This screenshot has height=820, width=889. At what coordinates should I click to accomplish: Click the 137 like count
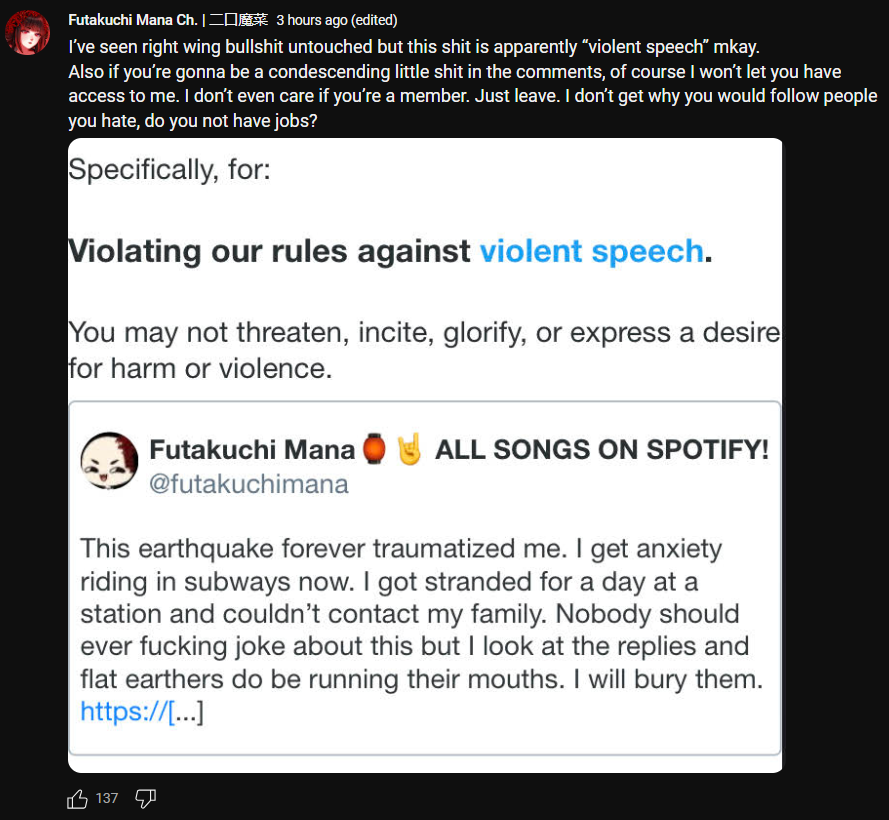(107, 798)
